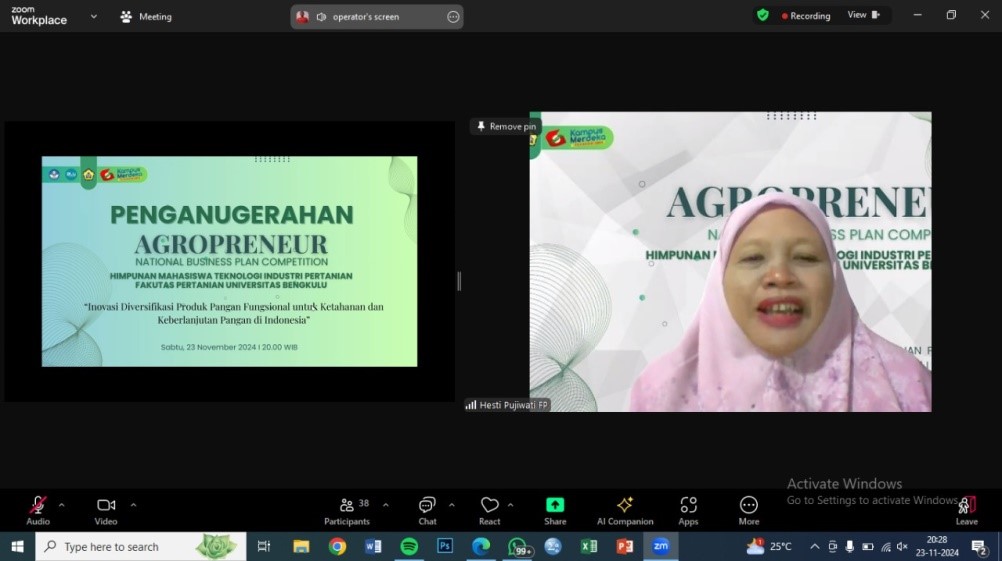Open the Participants panel
1002x561 pixels.
(347, 511)
